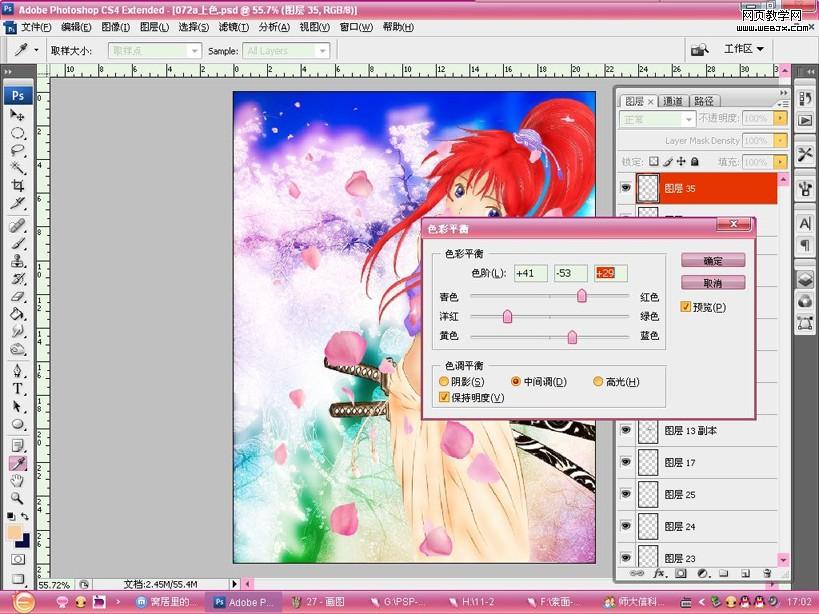Select the Move tool
The height and width of the screenshot is (614, 819).
(x=17, y=114)
